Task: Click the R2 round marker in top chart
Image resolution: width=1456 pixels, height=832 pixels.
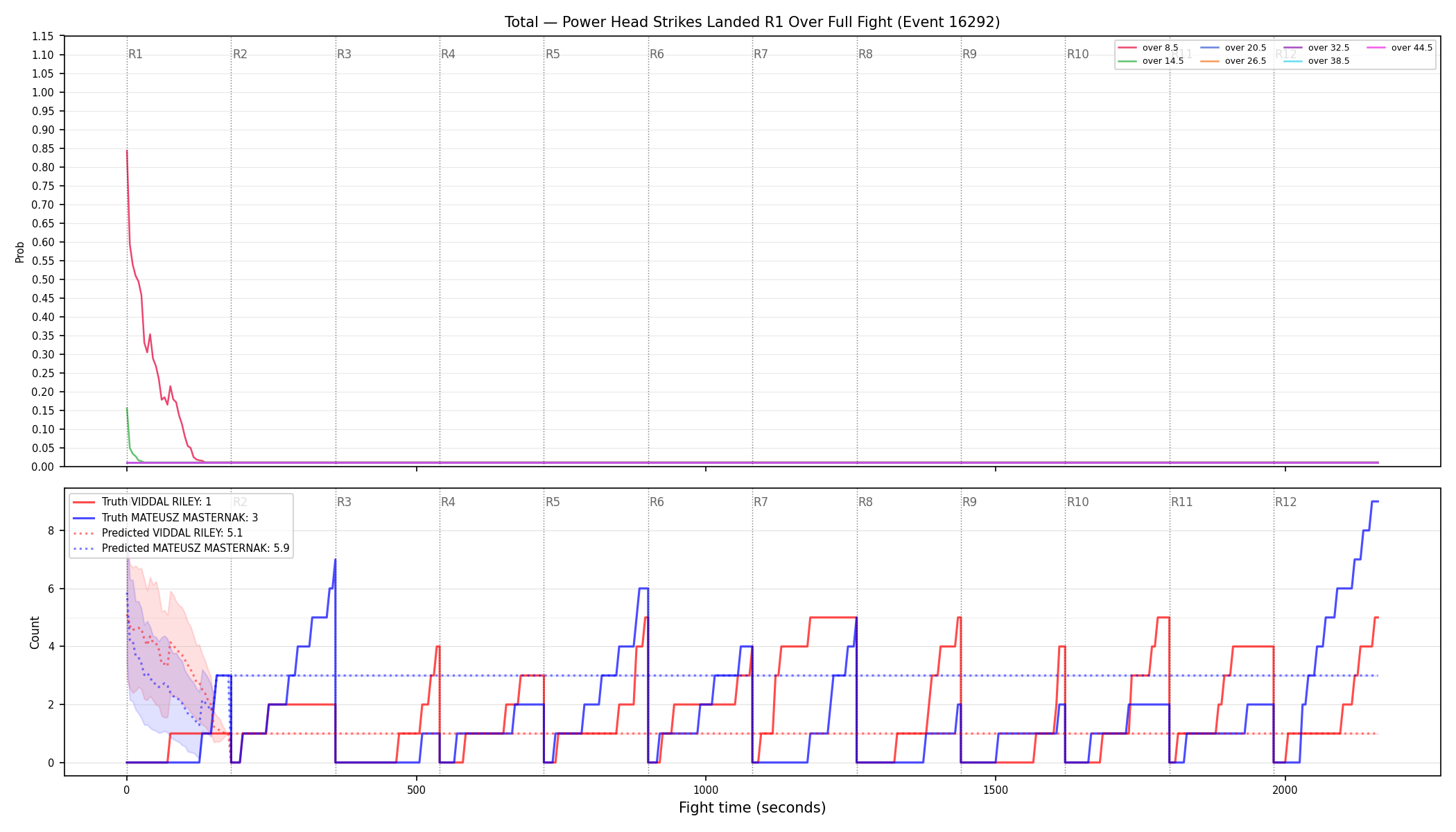Action: point(240,54)
